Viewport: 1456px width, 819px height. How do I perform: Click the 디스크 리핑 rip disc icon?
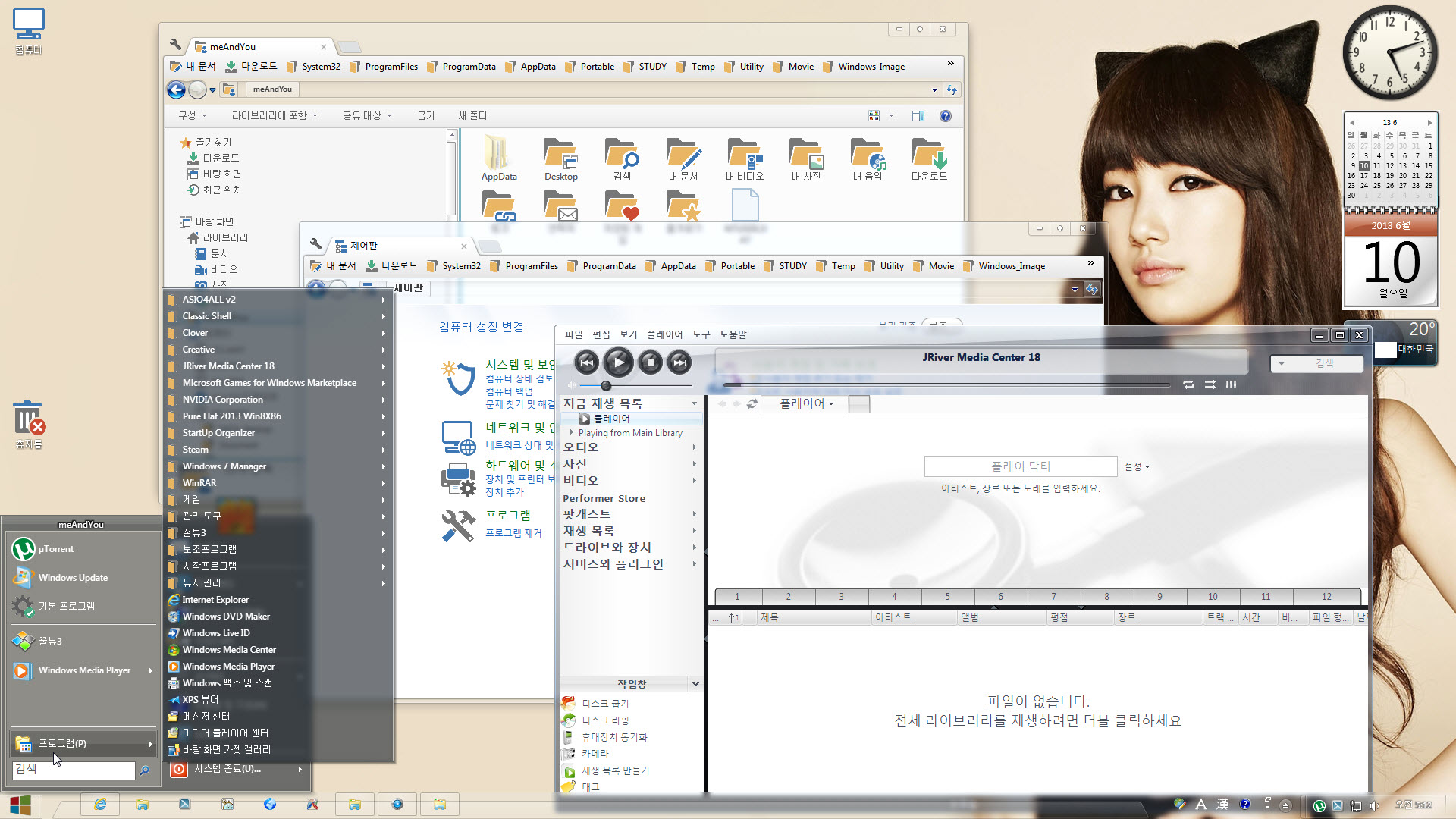tap(569, 720)
